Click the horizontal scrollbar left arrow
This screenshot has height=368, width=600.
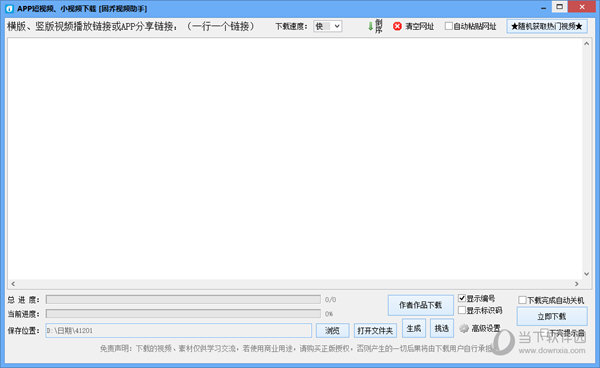click(x=13, y=284)
